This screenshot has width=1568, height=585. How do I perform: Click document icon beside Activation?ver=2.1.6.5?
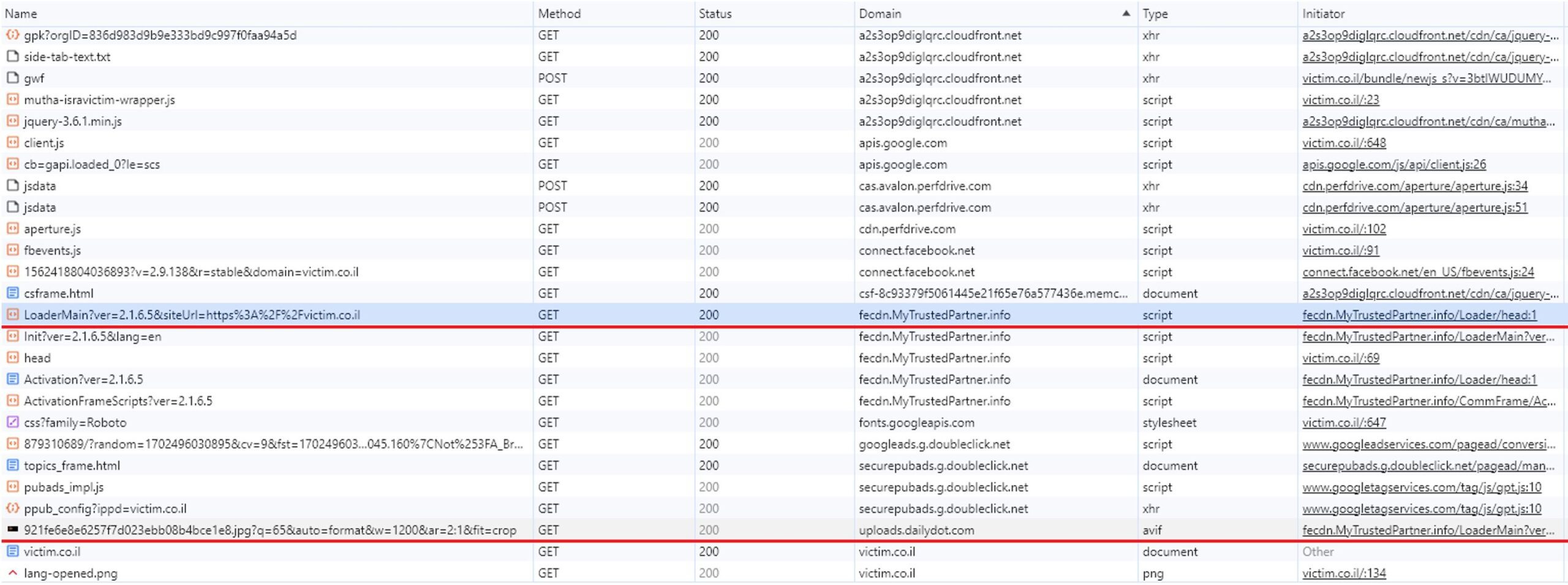12,379
